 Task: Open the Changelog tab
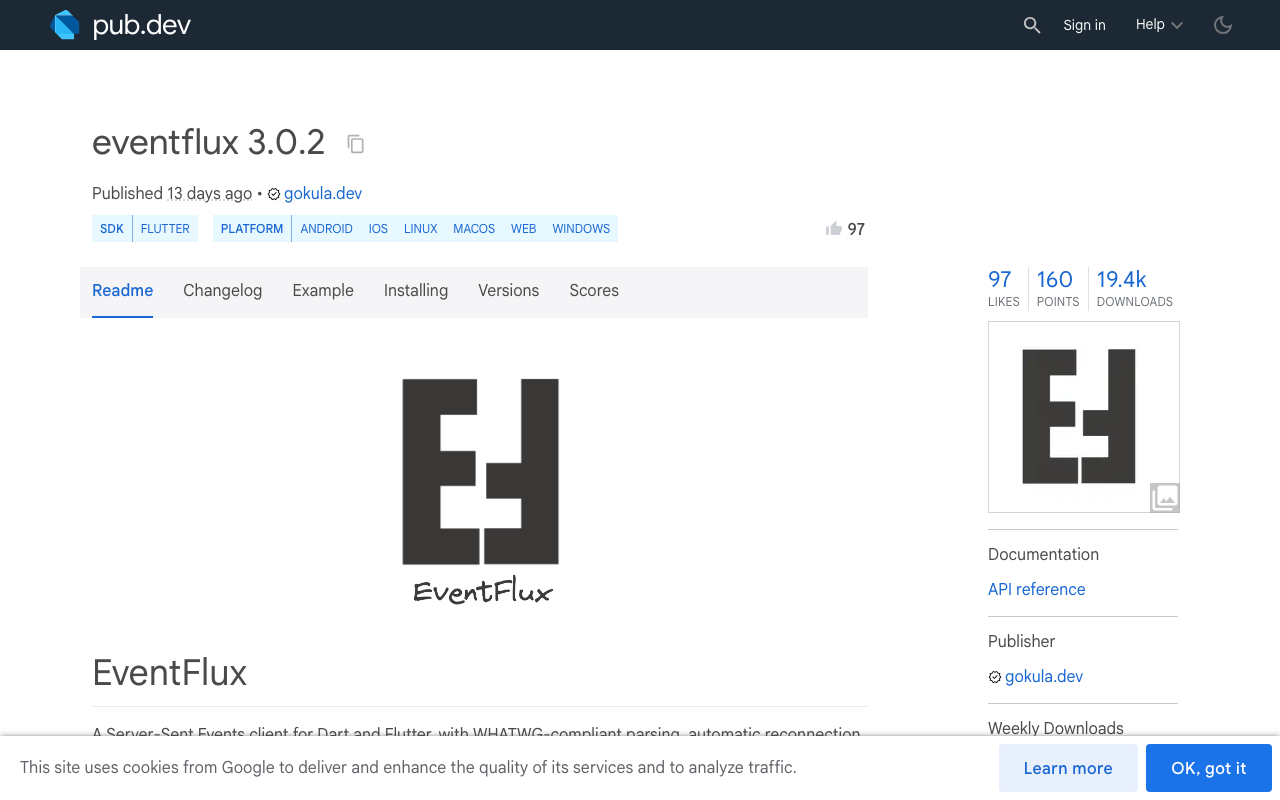(222, 291)
